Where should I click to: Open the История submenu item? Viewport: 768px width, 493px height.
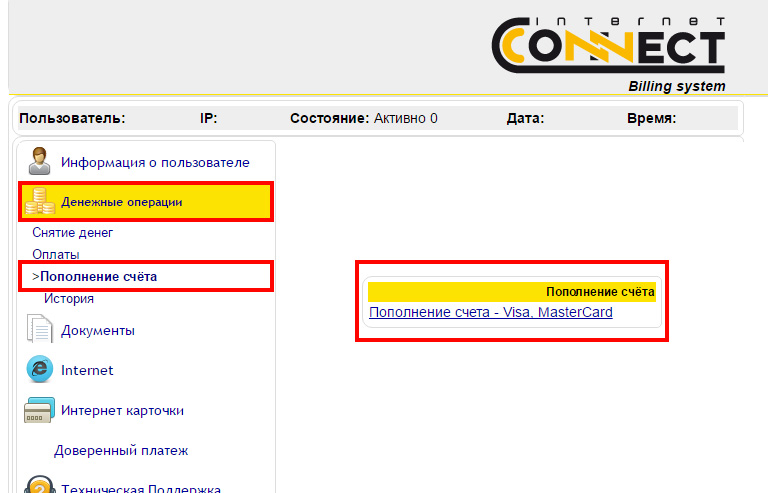pyautogui.click(x=69, y=298)
